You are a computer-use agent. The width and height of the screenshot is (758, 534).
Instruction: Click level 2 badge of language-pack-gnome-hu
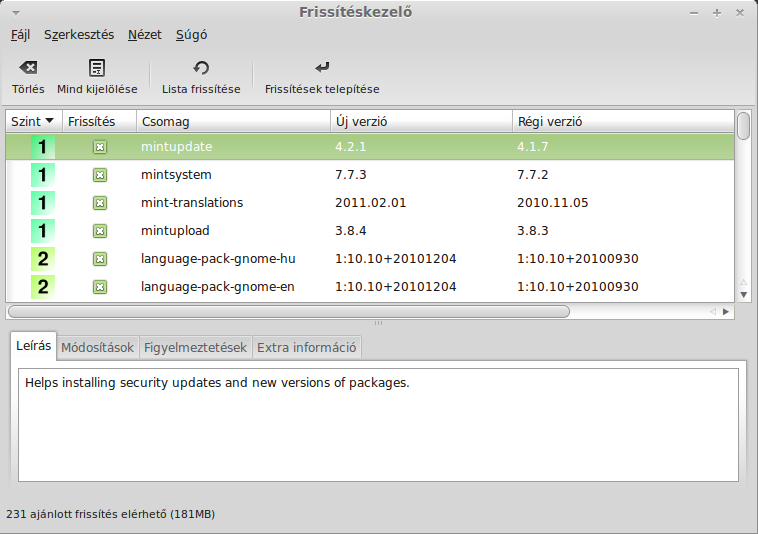[43, 259]
